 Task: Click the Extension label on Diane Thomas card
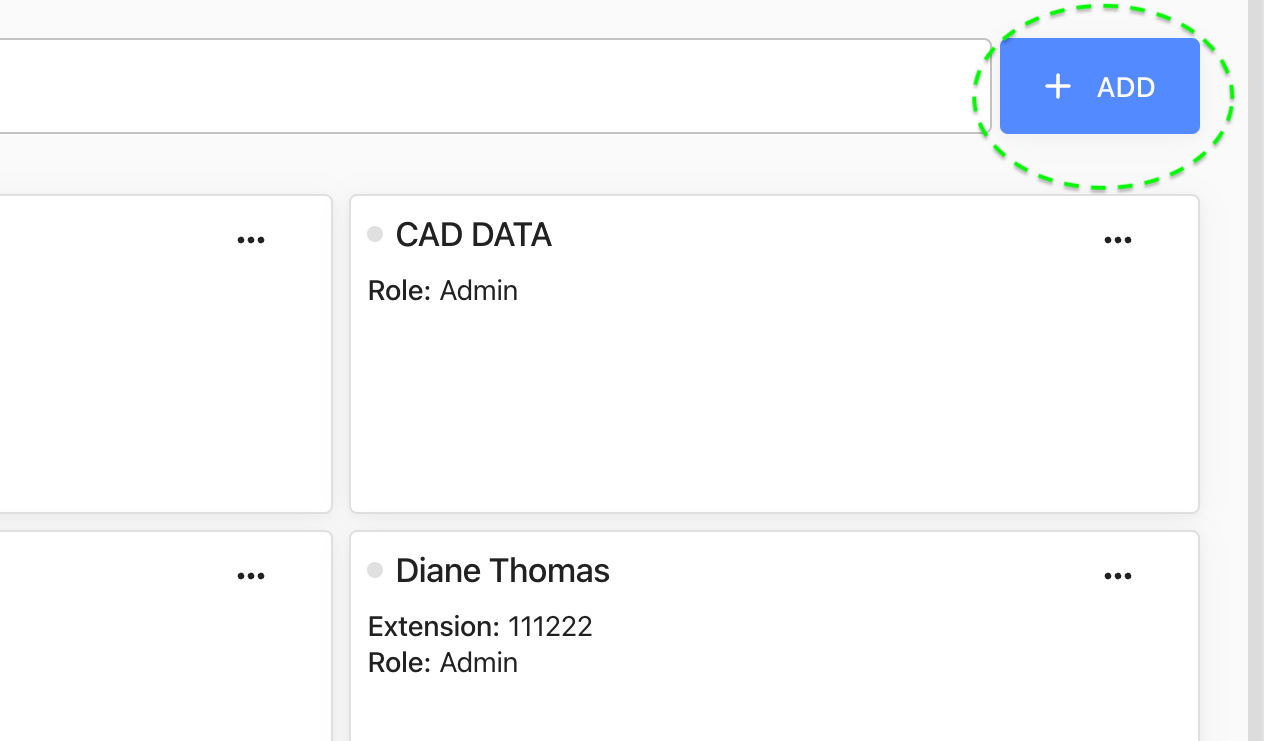tap(433, 627)
